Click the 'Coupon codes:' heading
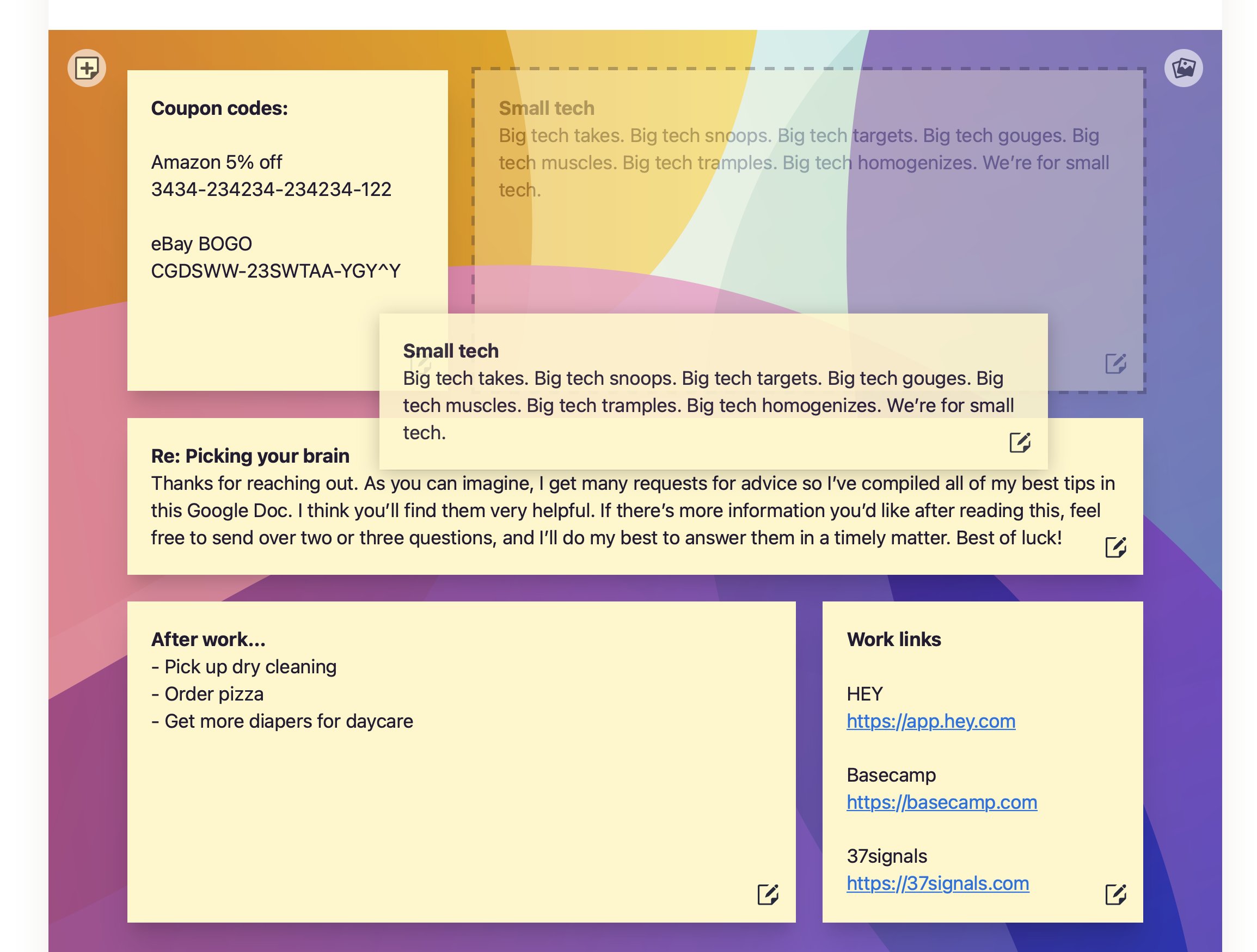 [x=219, y=108]
